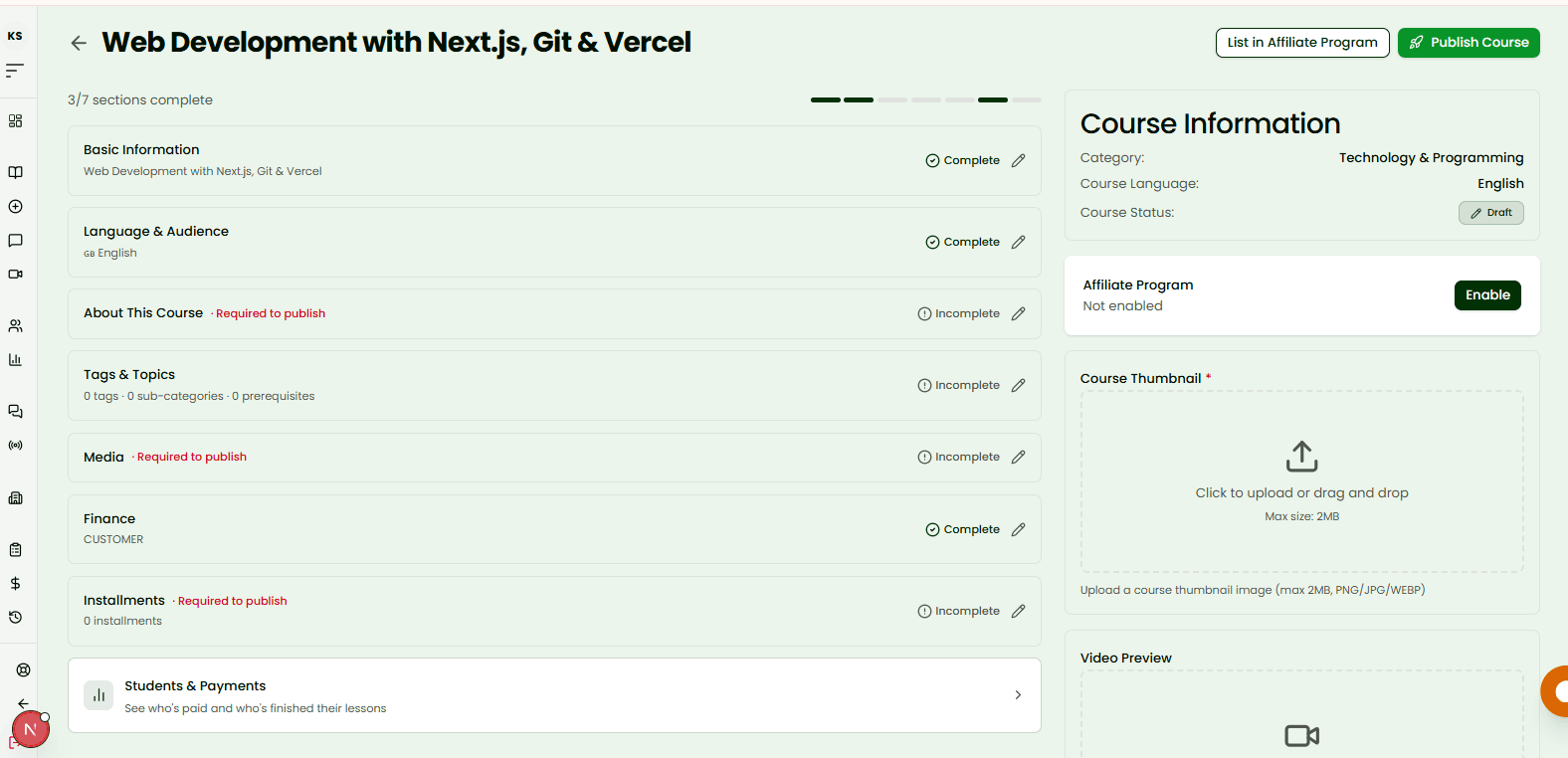Click 'English' Course Language value
The width and height of the screenshot is (1568, 758).
[x=1500, y=184]
